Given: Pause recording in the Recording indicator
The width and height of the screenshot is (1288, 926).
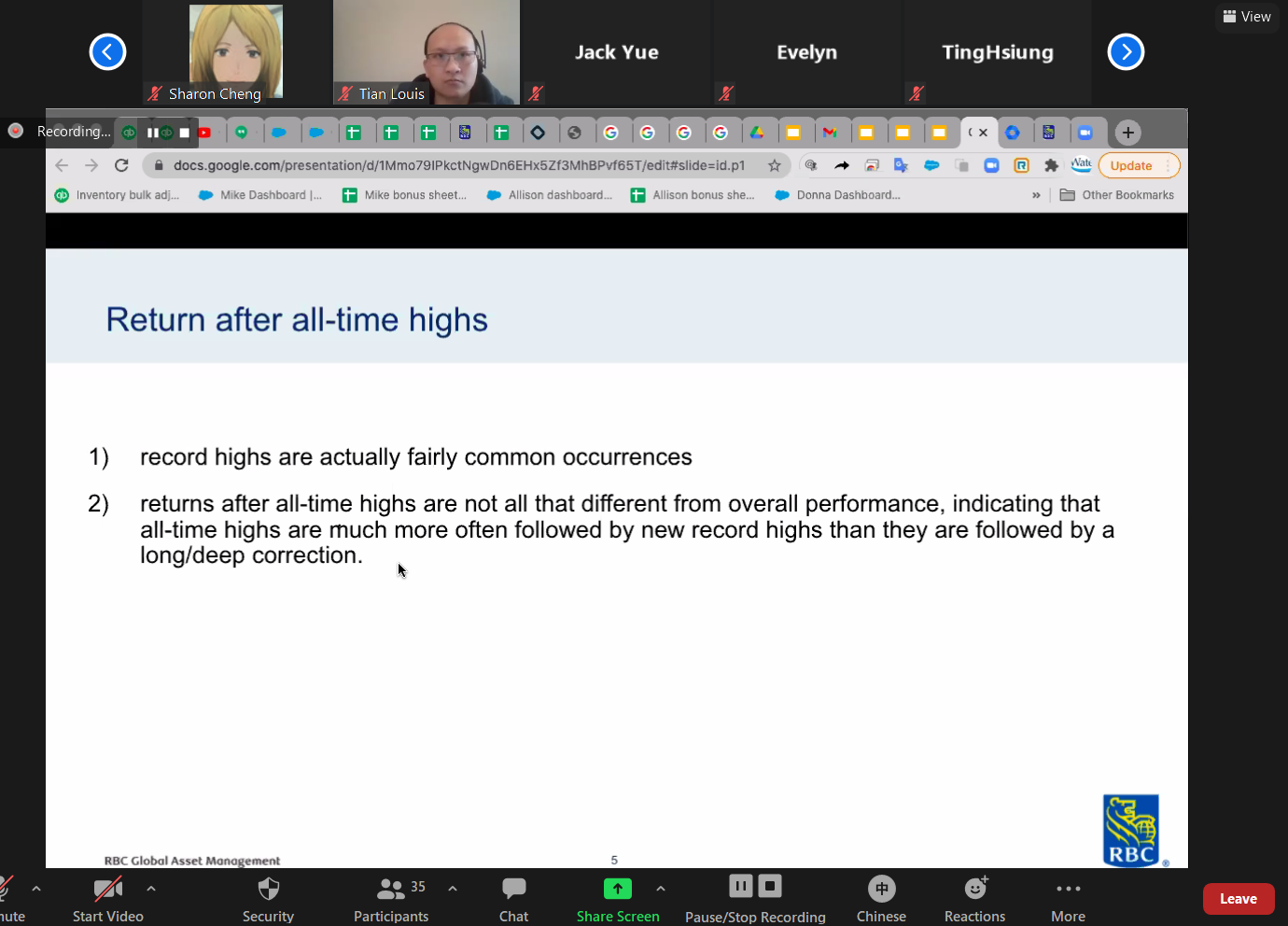Looking at the screenshot, I should coord(152,133).
